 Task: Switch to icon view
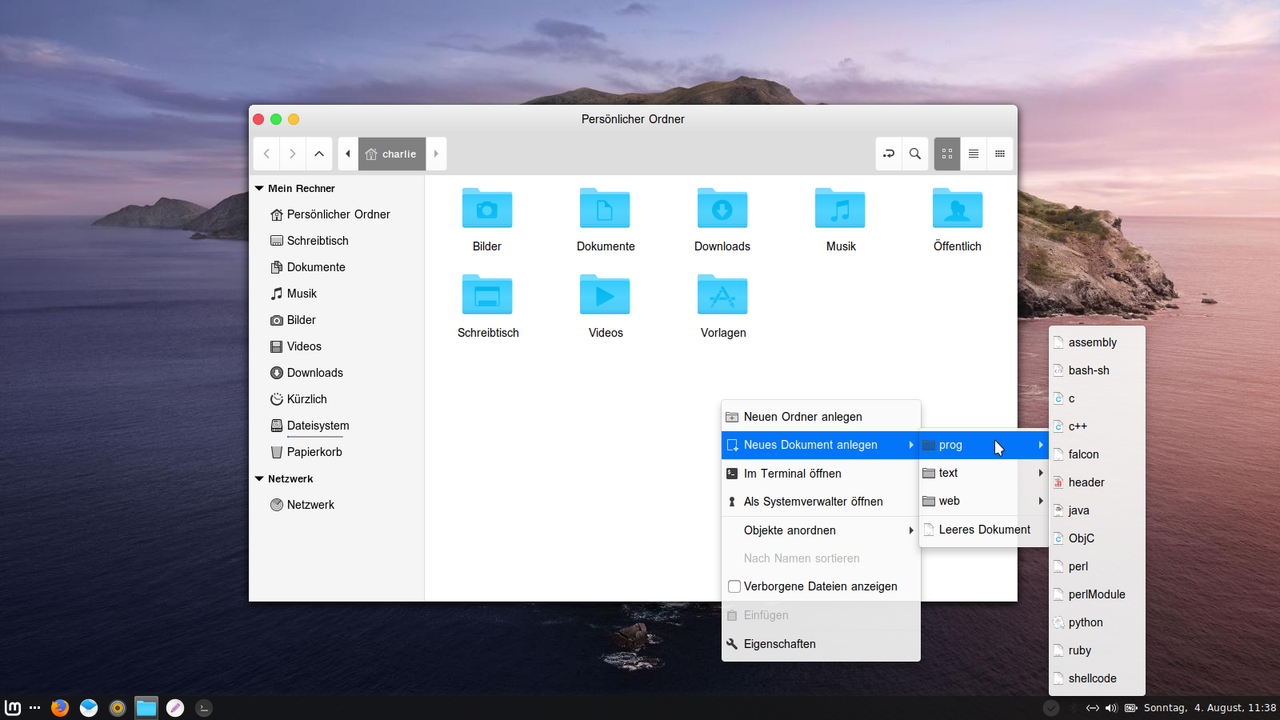947,154
